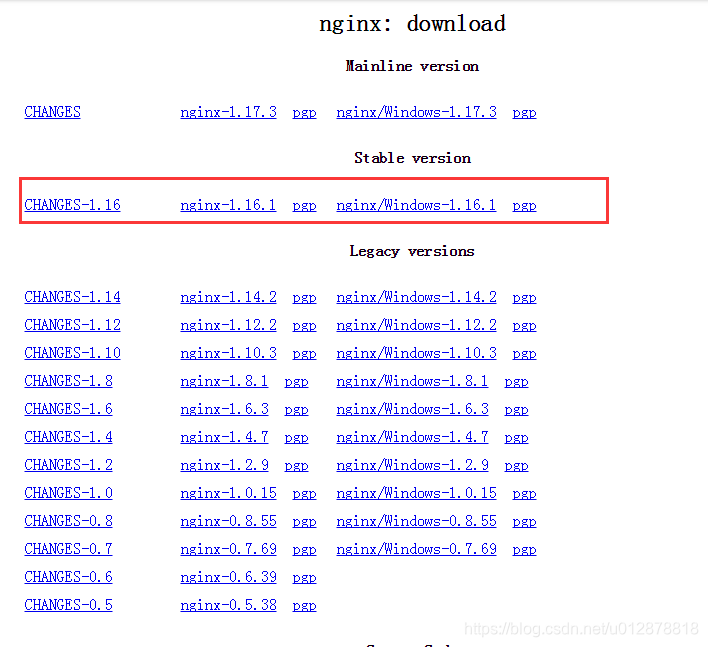Open CHANGES-0.8 link
Viewport: 708px width, 647px height.
tap(68, 521)
